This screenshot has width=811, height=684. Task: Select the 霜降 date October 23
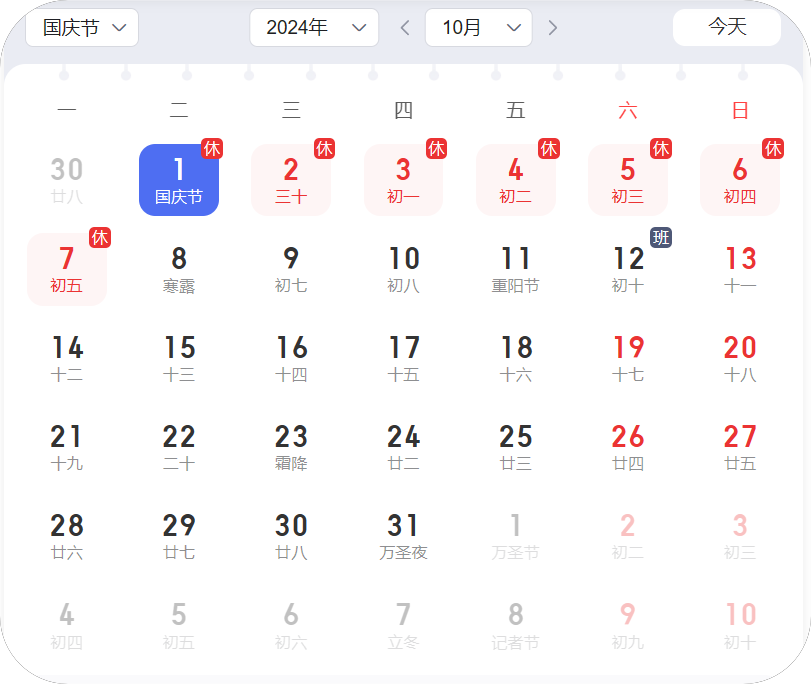pyautogui.click(x=291, y=446)
